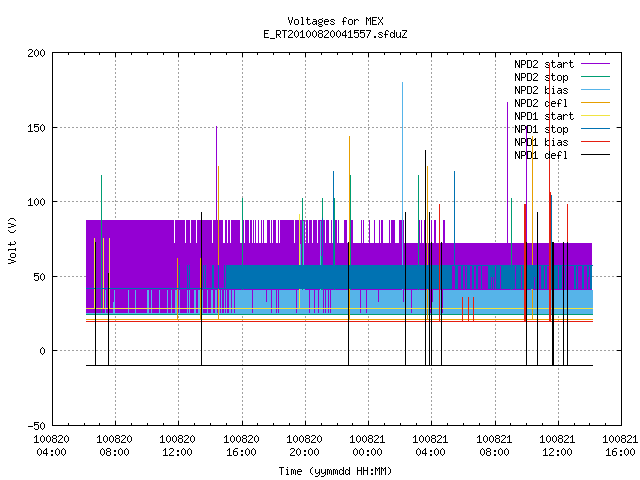Viewport: 640px width, 480px height.
Task: Click the black NPD1 defl legend line sample
Action: click(595, 155)
